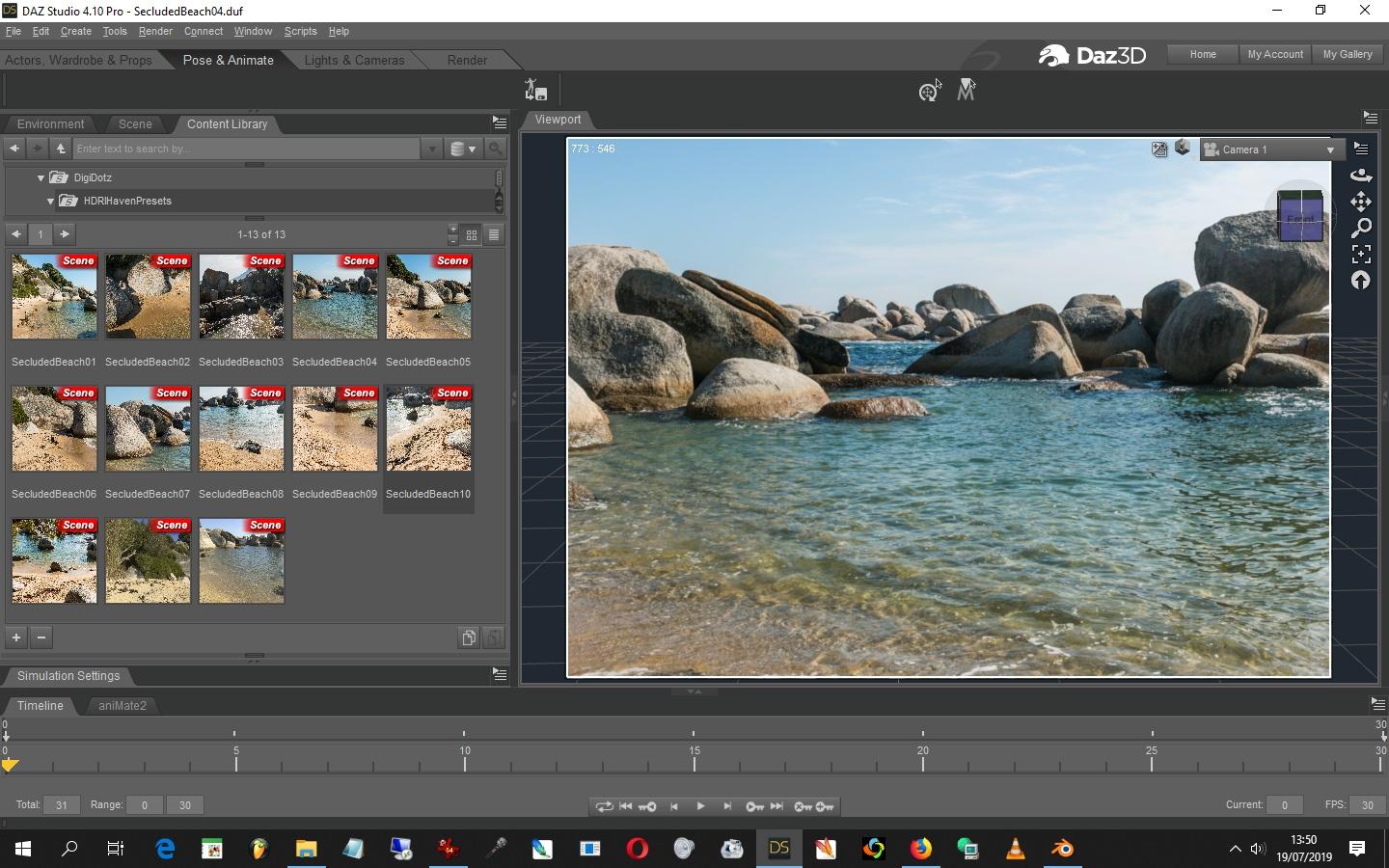Click the reset camera arrow icon
This screenshot has height=868, width=1389.
[x=1360, y=281]
